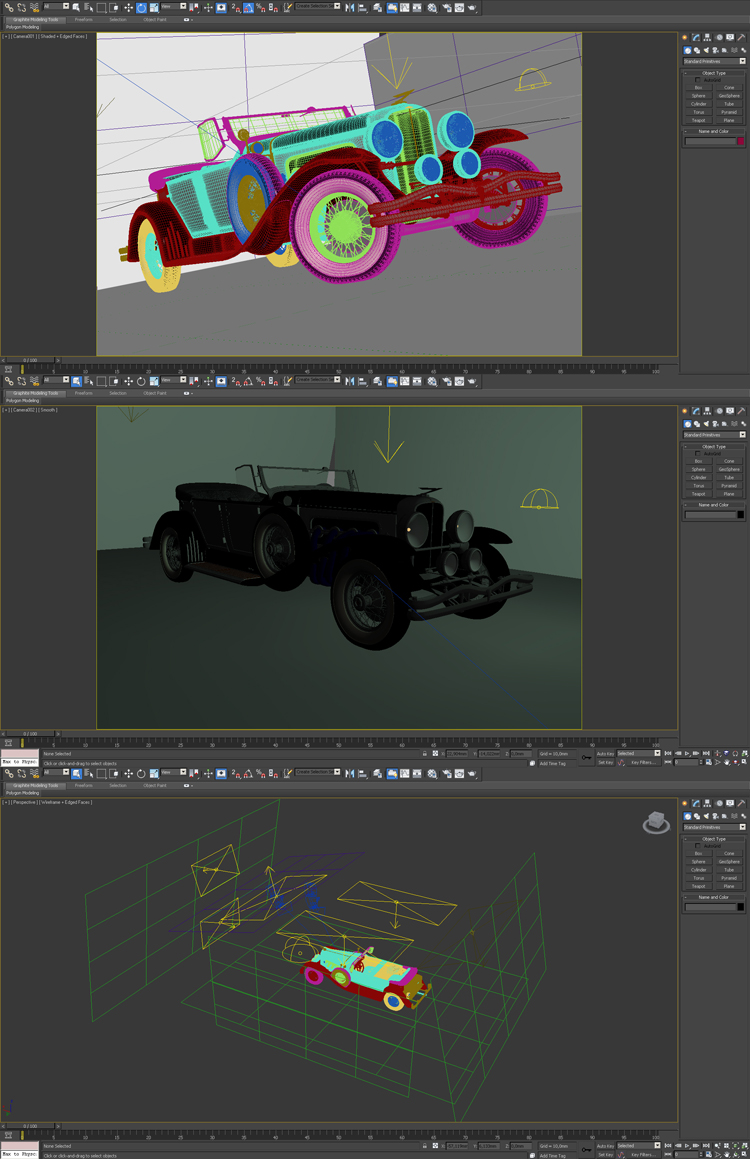Activate Select and Rotate in the topmost toolbar
750x1159 pixels.
141,7
